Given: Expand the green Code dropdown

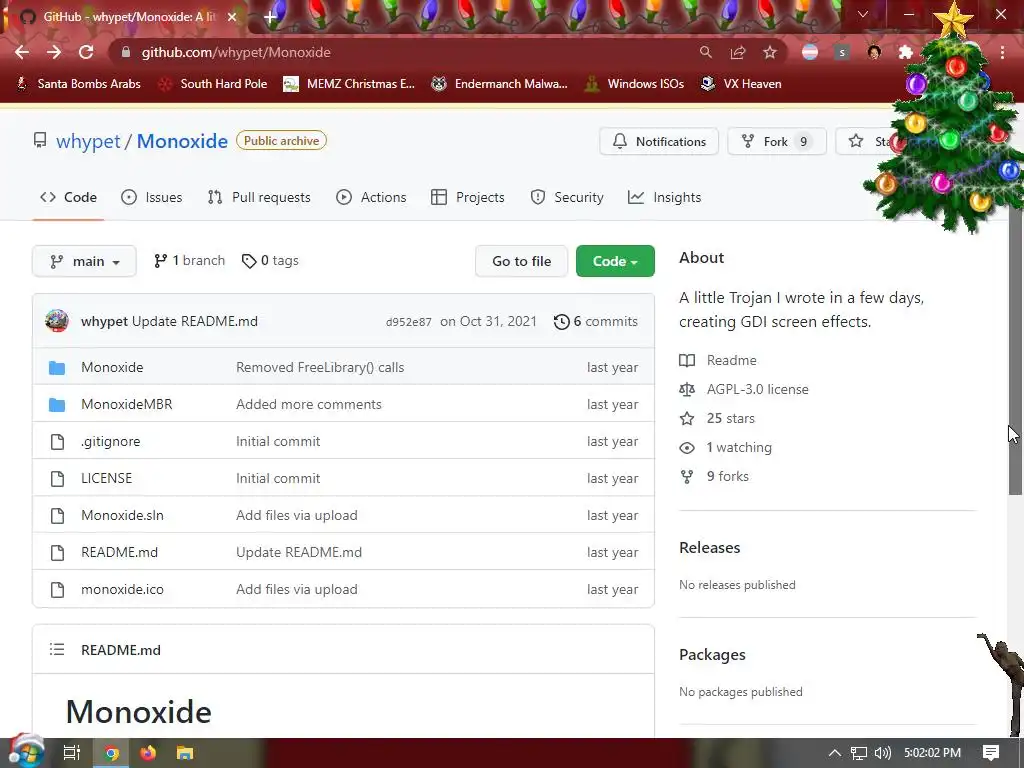Looking at the screenshot, I should 615,261.
